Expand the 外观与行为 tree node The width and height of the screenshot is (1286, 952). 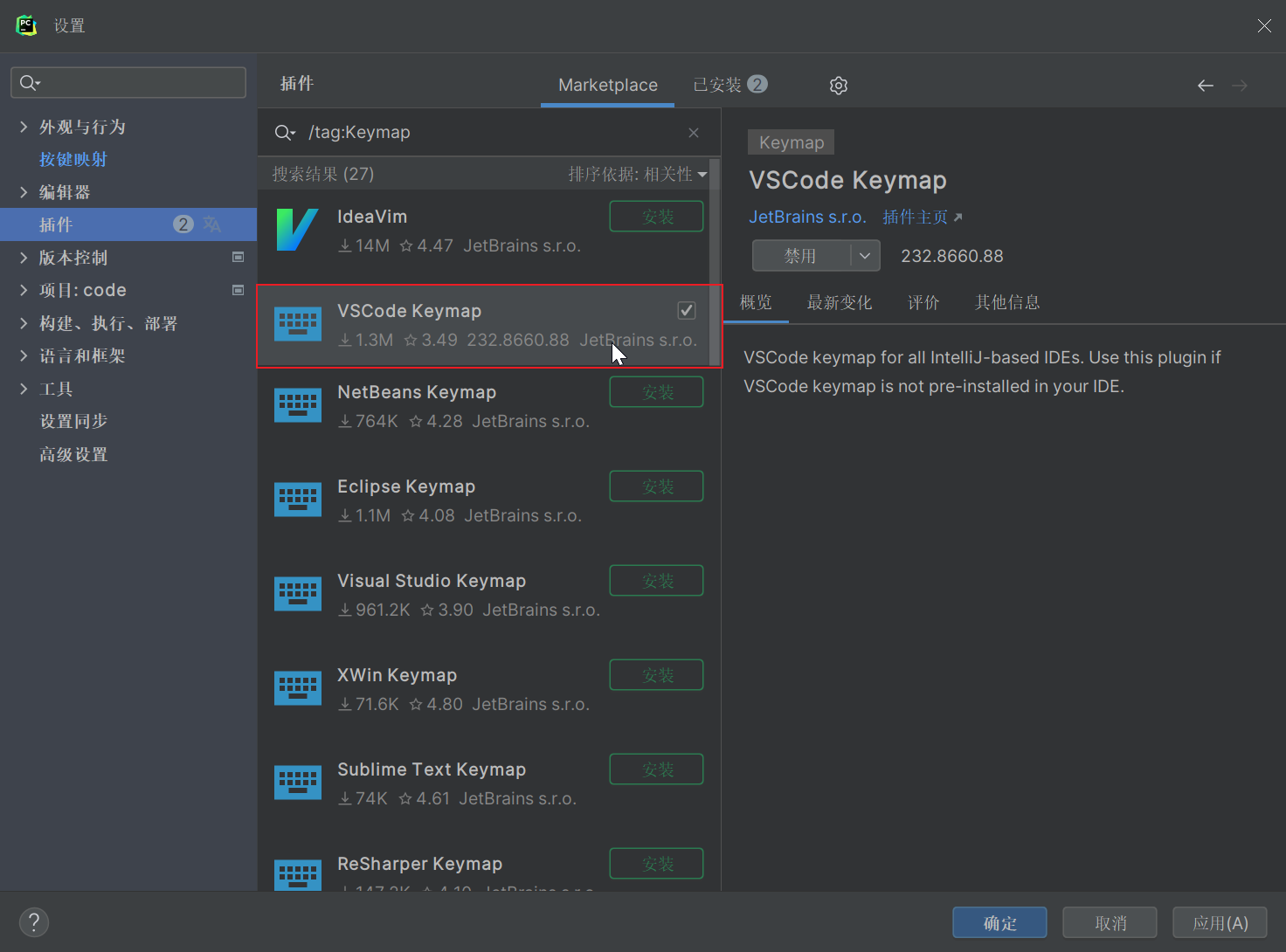tap(24, 127)
